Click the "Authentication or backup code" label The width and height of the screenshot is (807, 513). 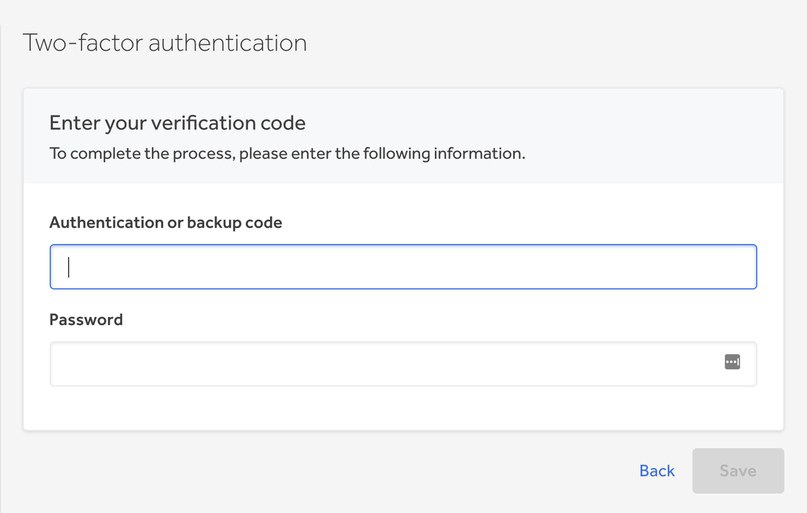coord(166,223)
